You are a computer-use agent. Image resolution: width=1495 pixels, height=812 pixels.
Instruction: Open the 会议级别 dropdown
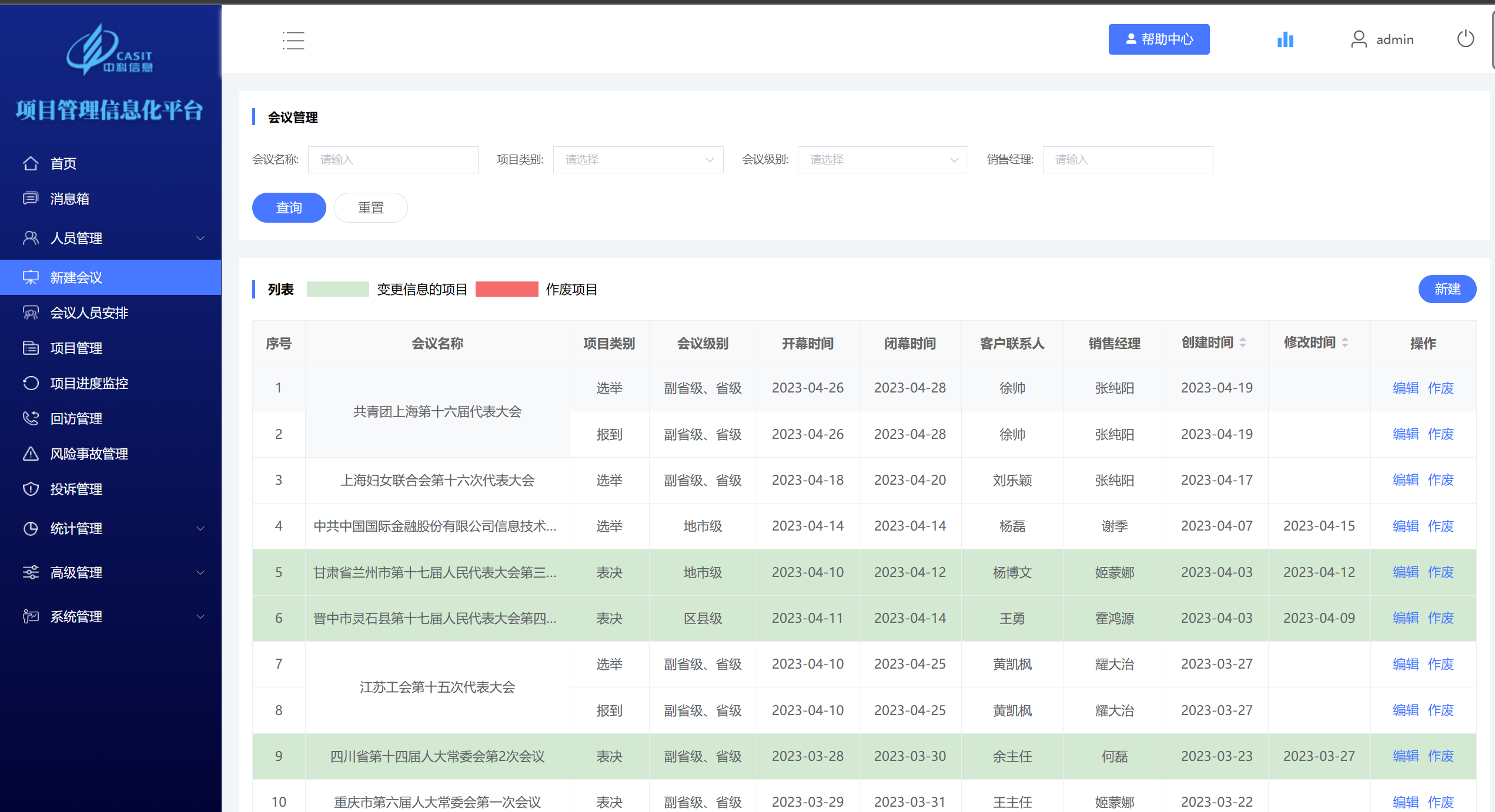[x=882, y=160]
